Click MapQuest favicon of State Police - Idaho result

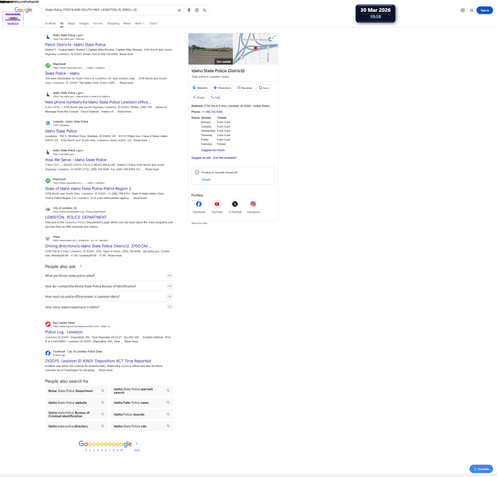48,66
